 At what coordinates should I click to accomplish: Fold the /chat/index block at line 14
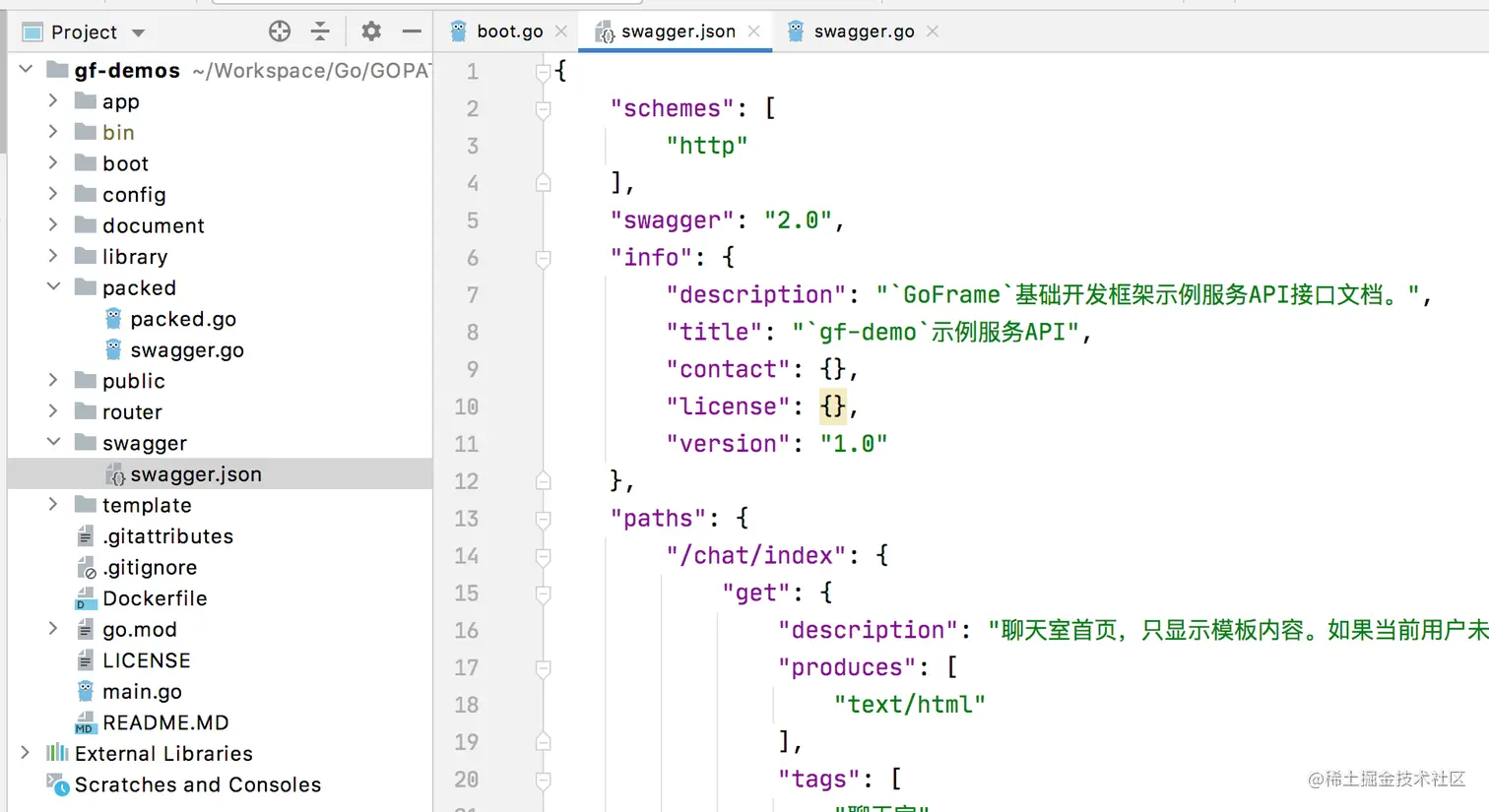coord(543,556)
